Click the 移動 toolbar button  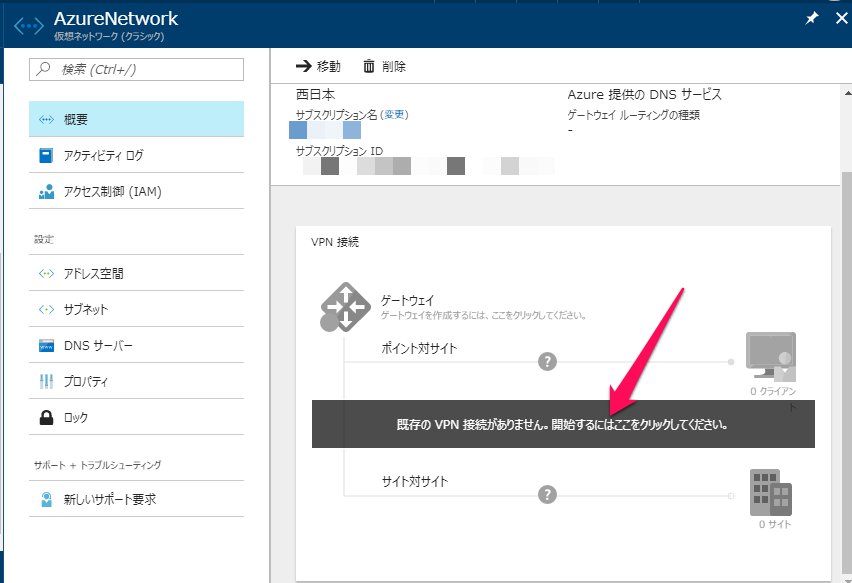pyautogui.click(x=318, y=66)
